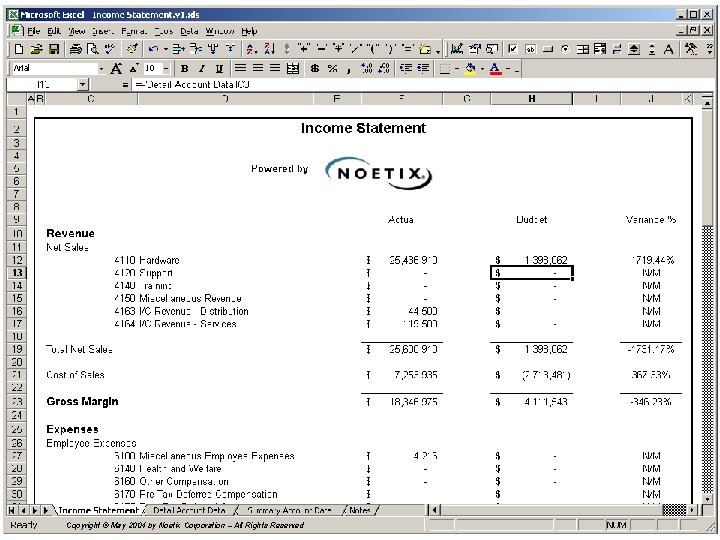Print the sheet using the printer icon
Viewport: 720px width, 540px height.
pos(76,49)
